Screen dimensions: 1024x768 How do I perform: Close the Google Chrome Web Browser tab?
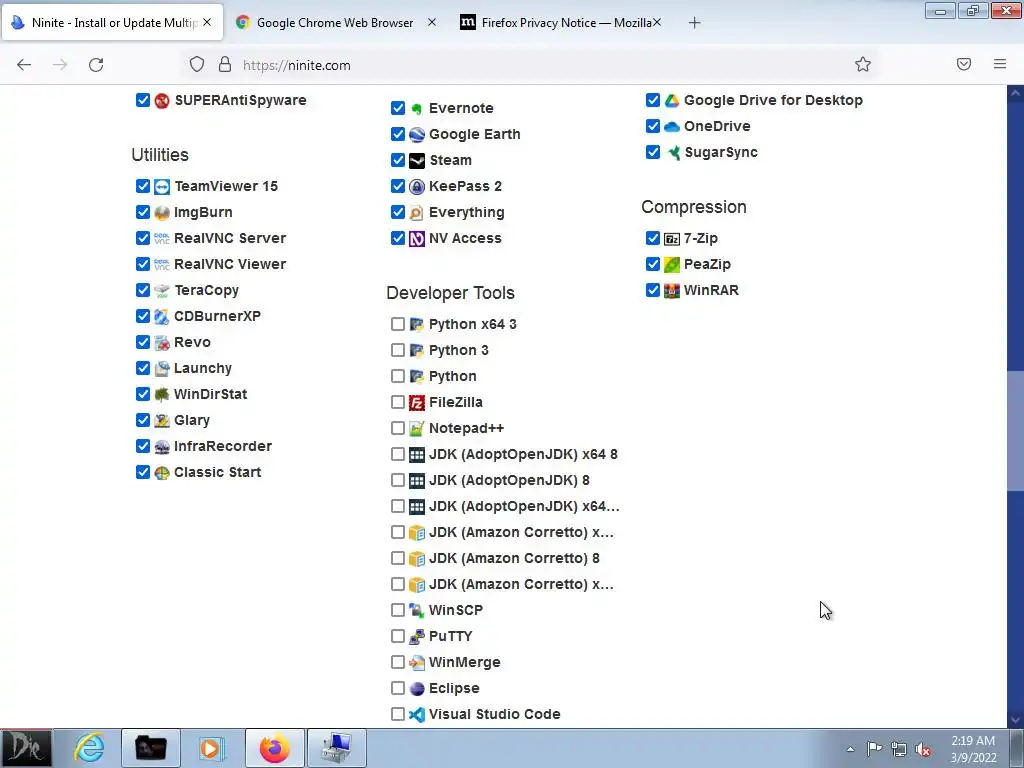click(x=432, y=22)
